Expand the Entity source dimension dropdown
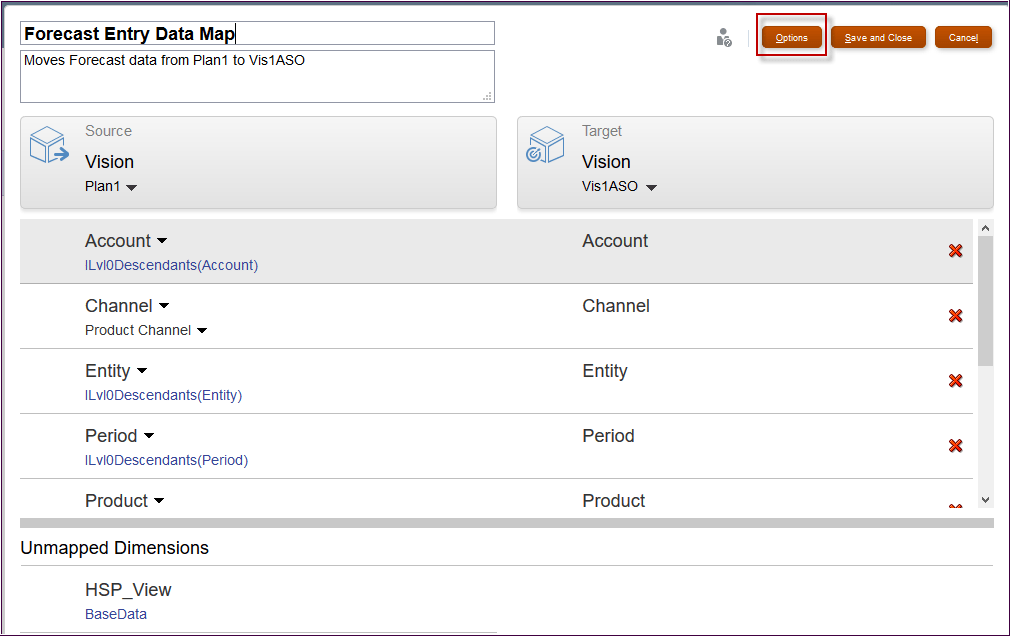Image resolution: width=1010 pixels, height=636 pixels. pyautogui.click(x=142, y=371)
